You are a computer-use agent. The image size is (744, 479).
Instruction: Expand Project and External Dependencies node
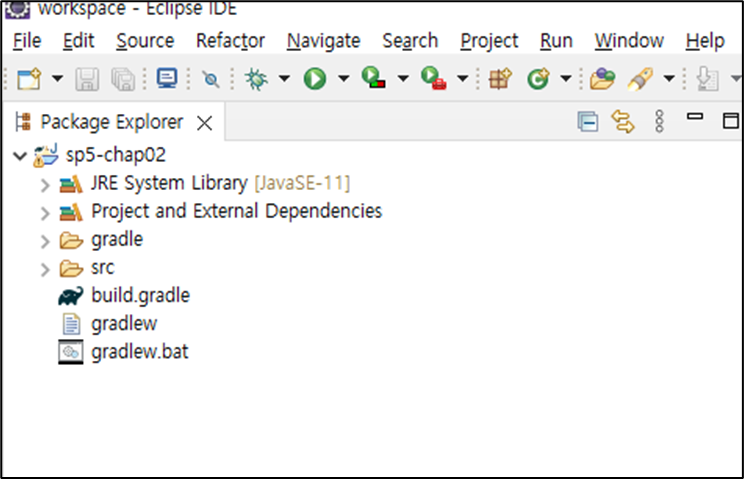coord(45,213)
